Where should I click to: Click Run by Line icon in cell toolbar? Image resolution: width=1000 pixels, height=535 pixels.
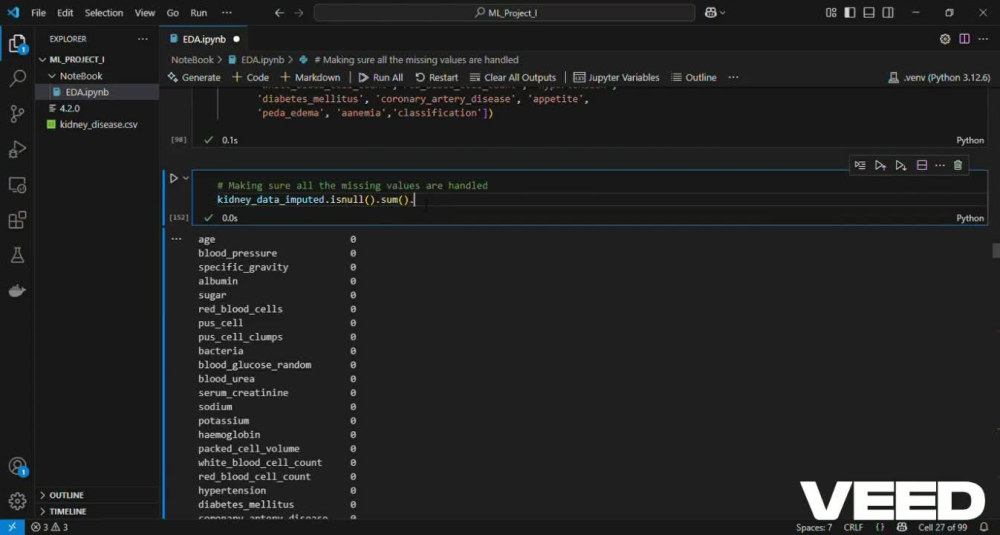click(x=860, y=165)
